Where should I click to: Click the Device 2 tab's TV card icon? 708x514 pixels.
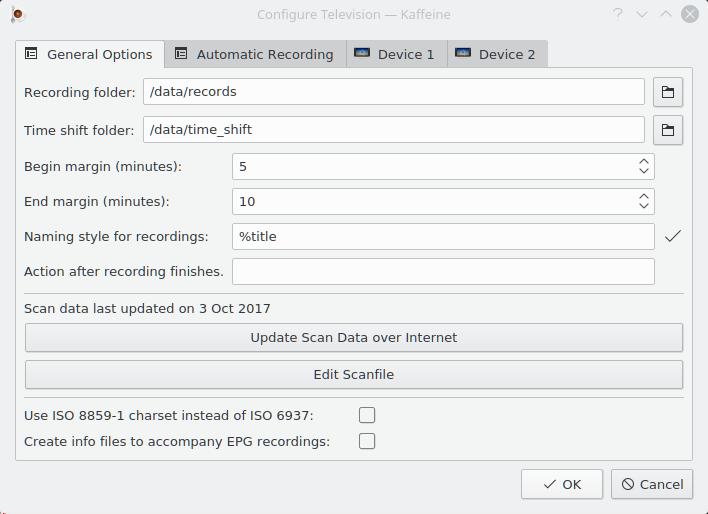[463, 53]
